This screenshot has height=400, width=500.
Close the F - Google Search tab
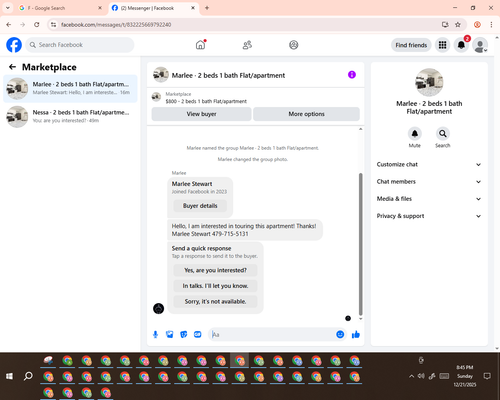(100, 8)
